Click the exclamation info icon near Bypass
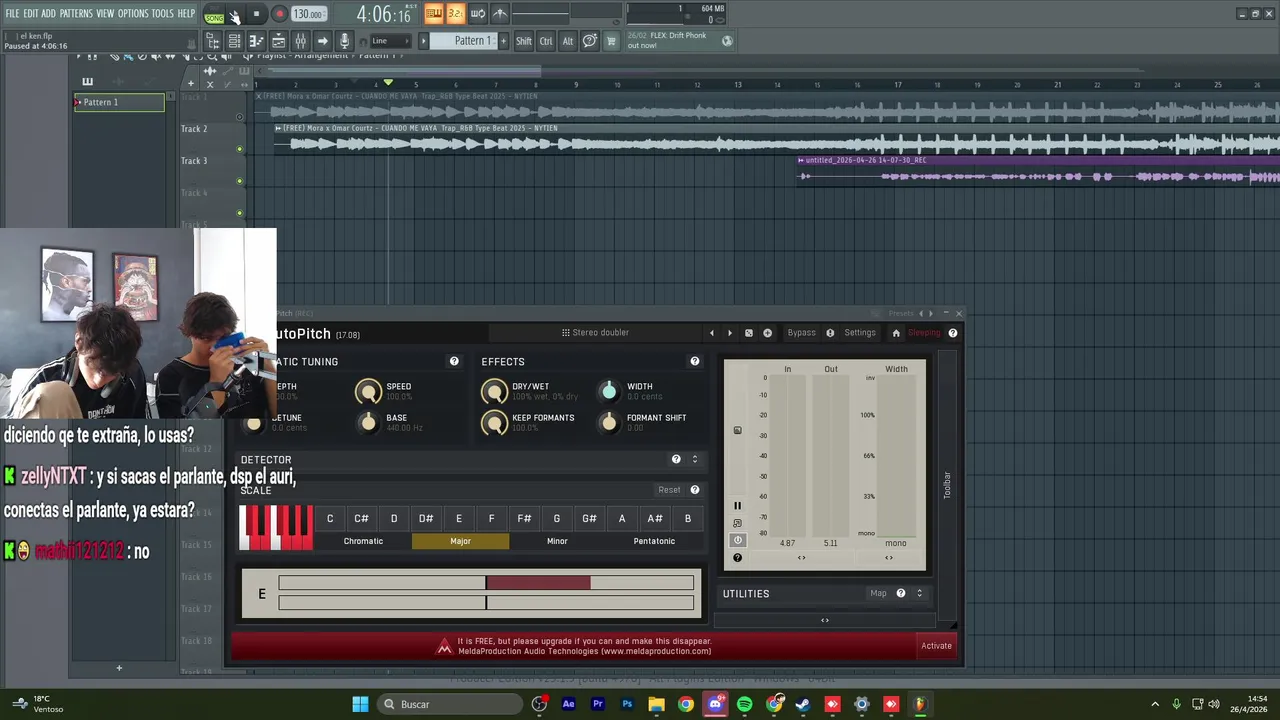This screenshot has width=1280, height=720. coord(830,333)
